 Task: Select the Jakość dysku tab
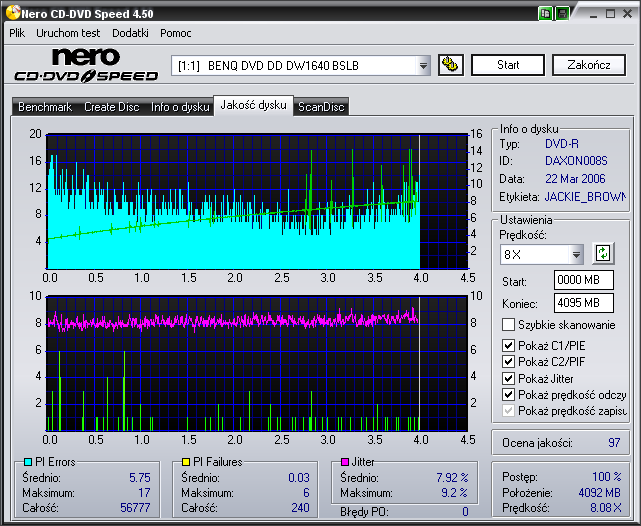point(253,105)
